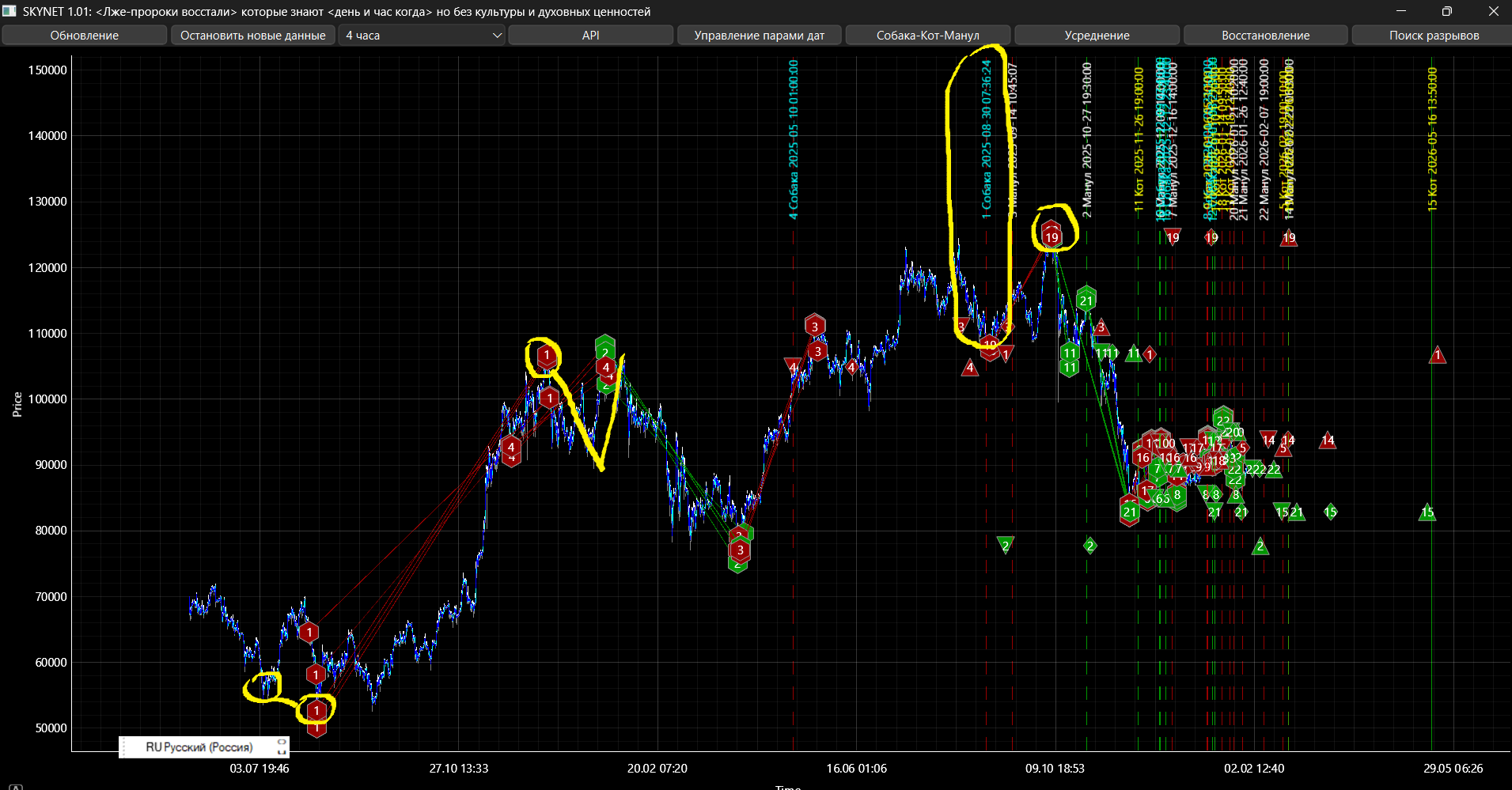The image size is (1512, 790).
Task: Click the green downward triangle marker 2
Action: click(1006, 545)
